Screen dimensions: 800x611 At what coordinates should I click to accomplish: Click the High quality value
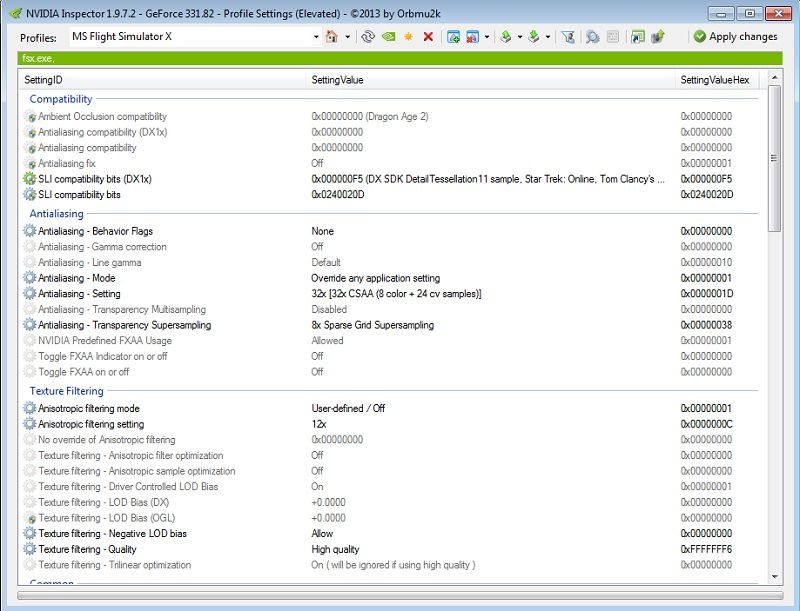point(335,549)
